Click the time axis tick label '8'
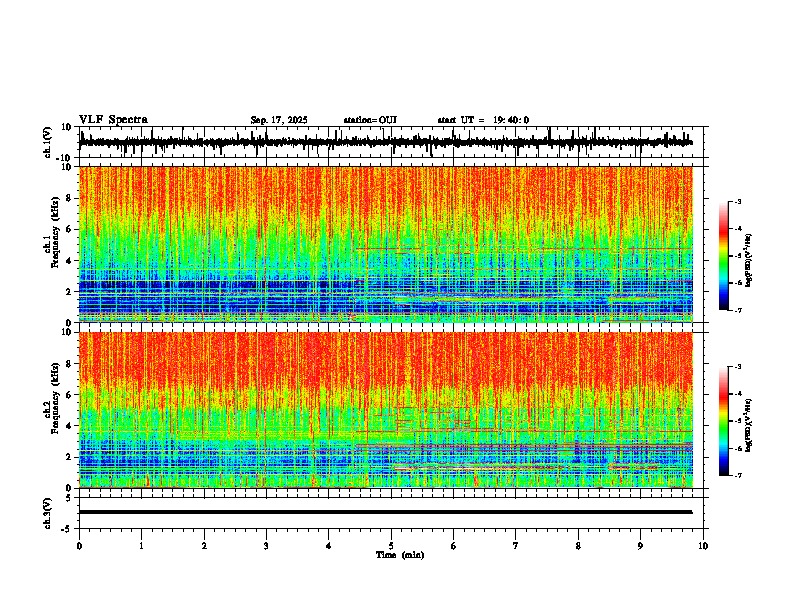 click(x=578, y=546)
